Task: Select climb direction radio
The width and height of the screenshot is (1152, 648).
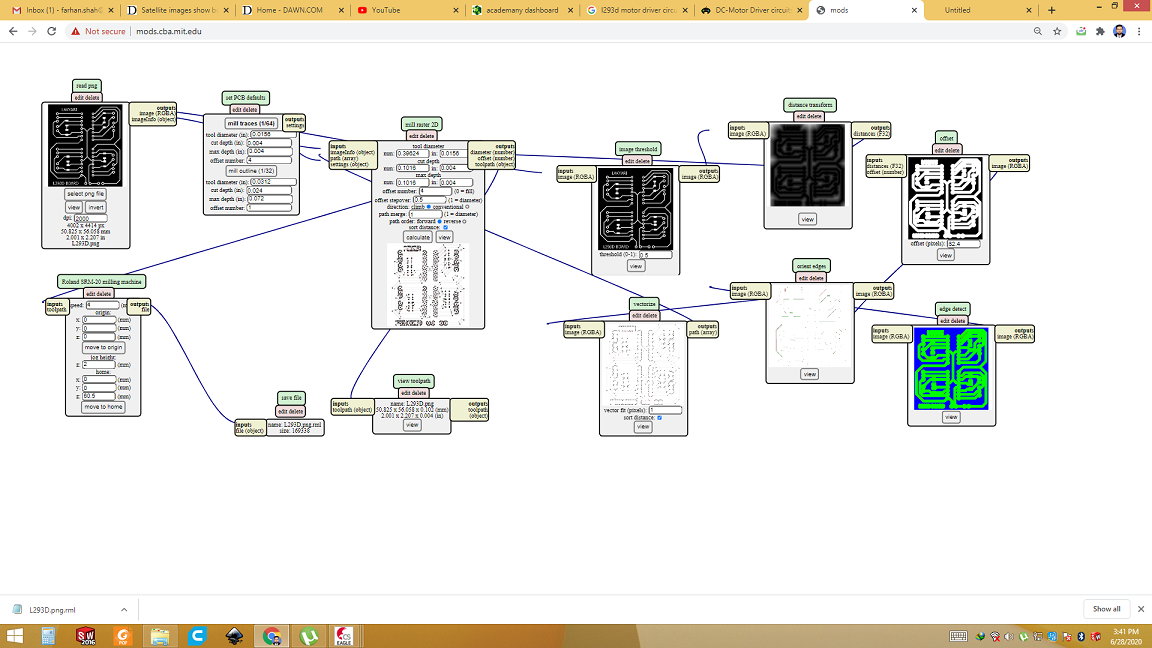Action: click(428, 207)
